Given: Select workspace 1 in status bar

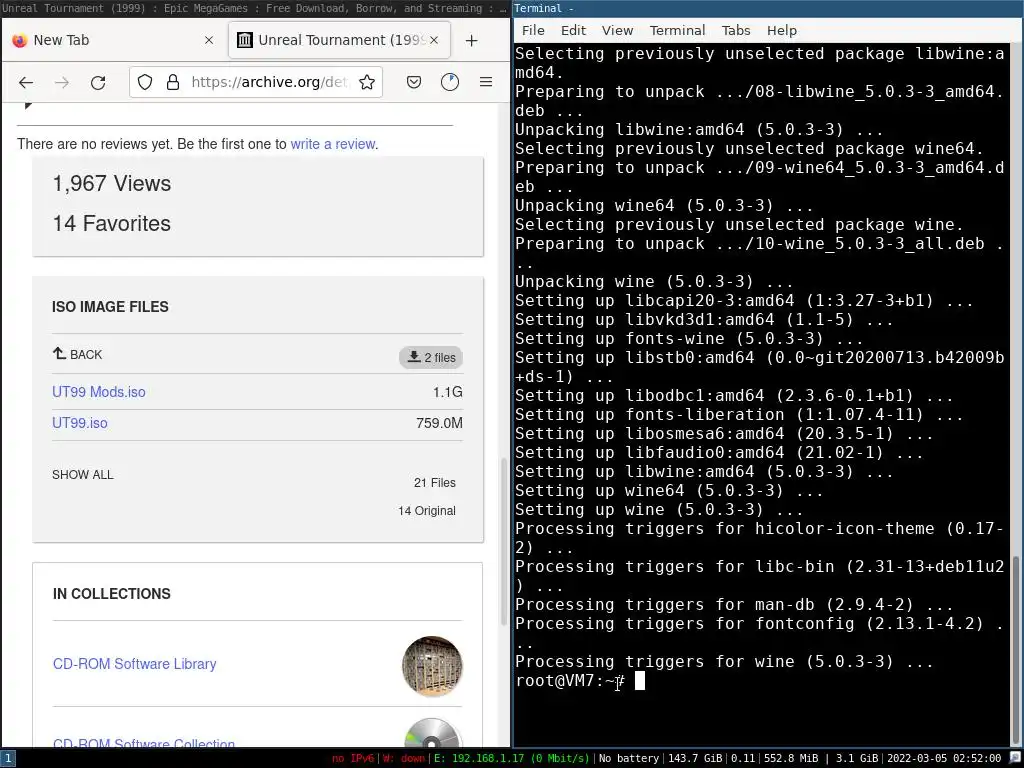Looking at the screenshot, I should point(7,758).
